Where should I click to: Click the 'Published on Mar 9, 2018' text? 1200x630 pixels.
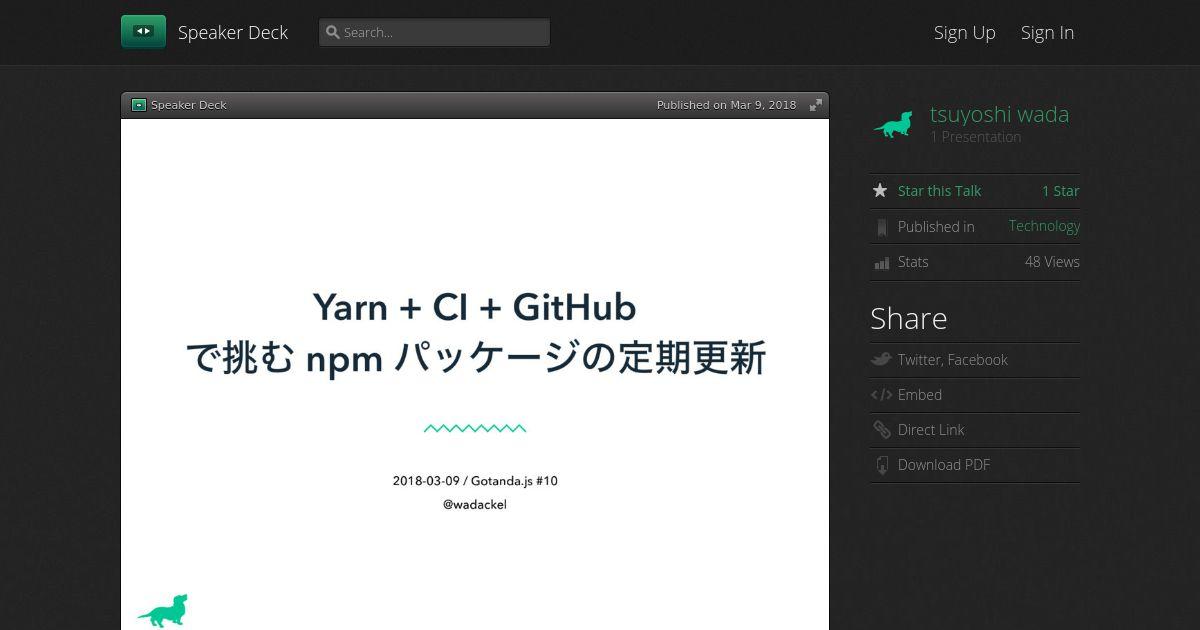(x=727, y=105)
